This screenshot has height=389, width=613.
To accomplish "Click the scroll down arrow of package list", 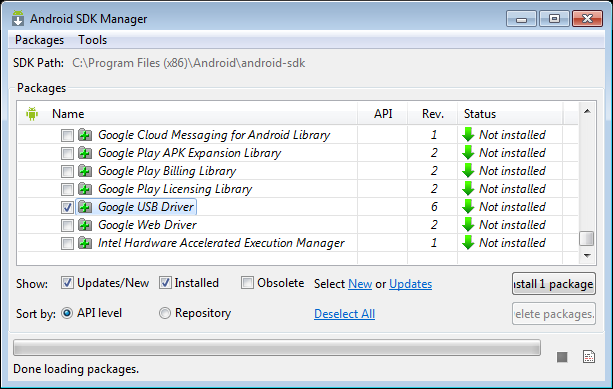I will click(x=587, y=256).
